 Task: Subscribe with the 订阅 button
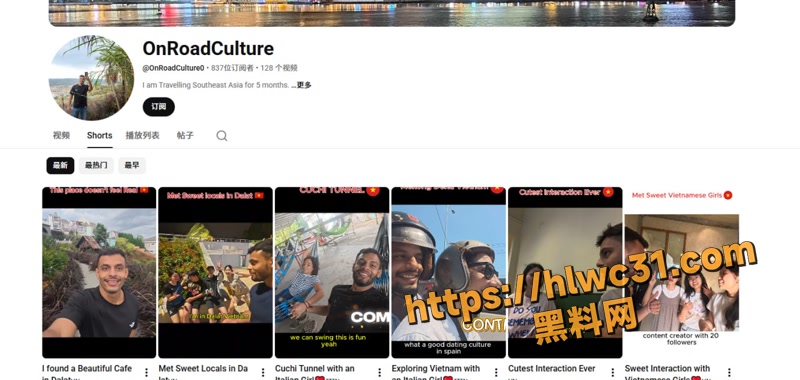coord(159,107)
